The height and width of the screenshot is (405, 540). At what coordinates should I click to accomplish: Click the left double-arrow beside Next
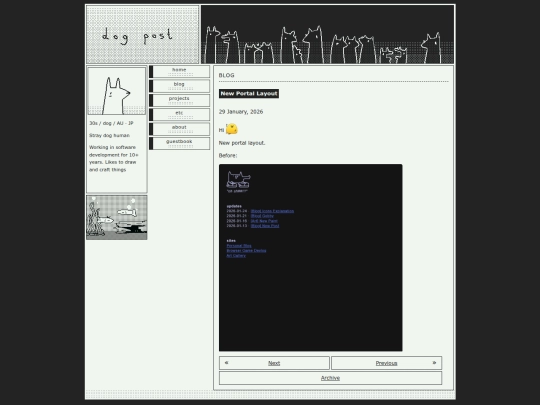[226, 363]
